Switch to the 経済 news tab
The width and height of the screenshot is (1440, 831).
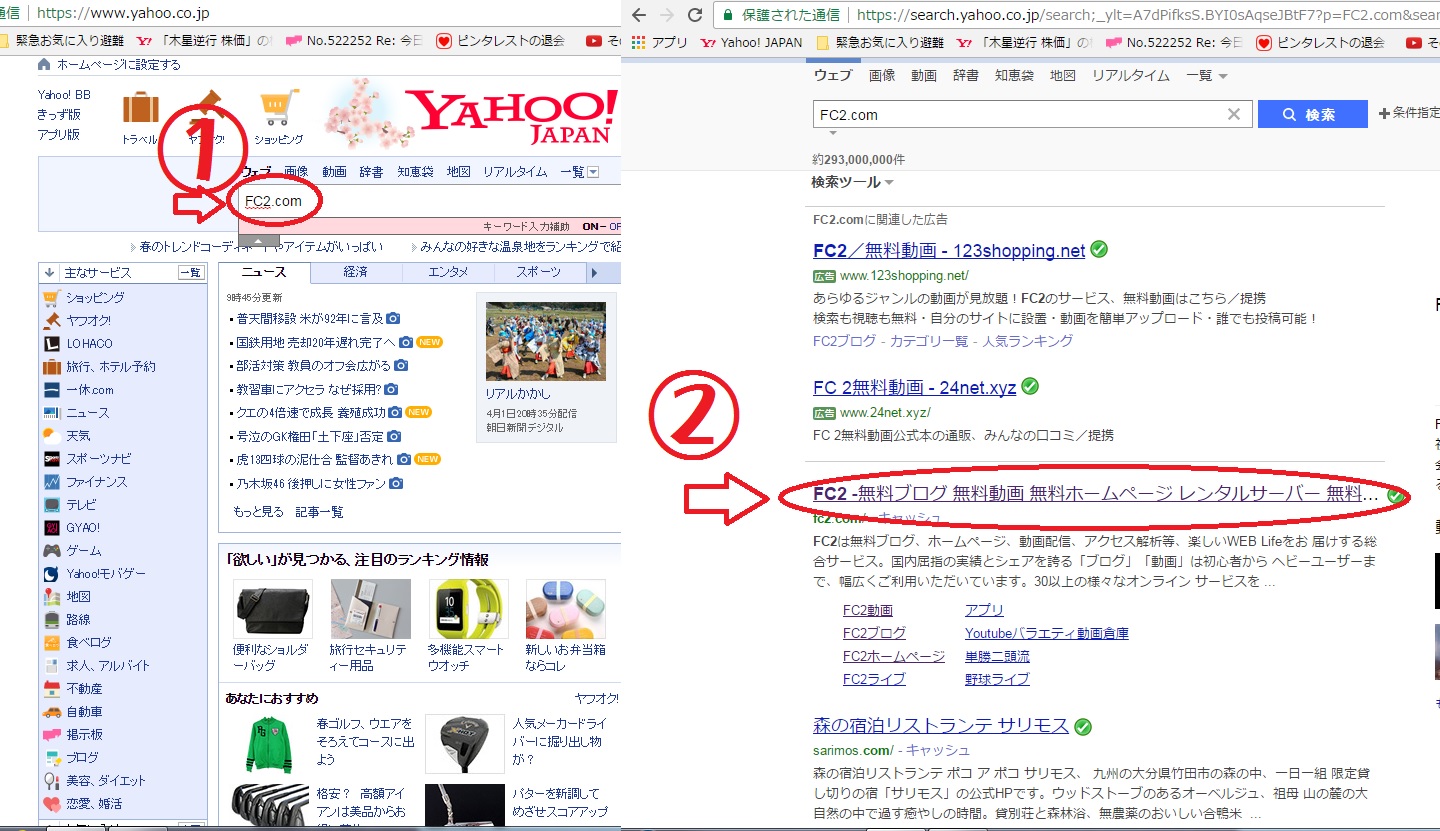355,272
